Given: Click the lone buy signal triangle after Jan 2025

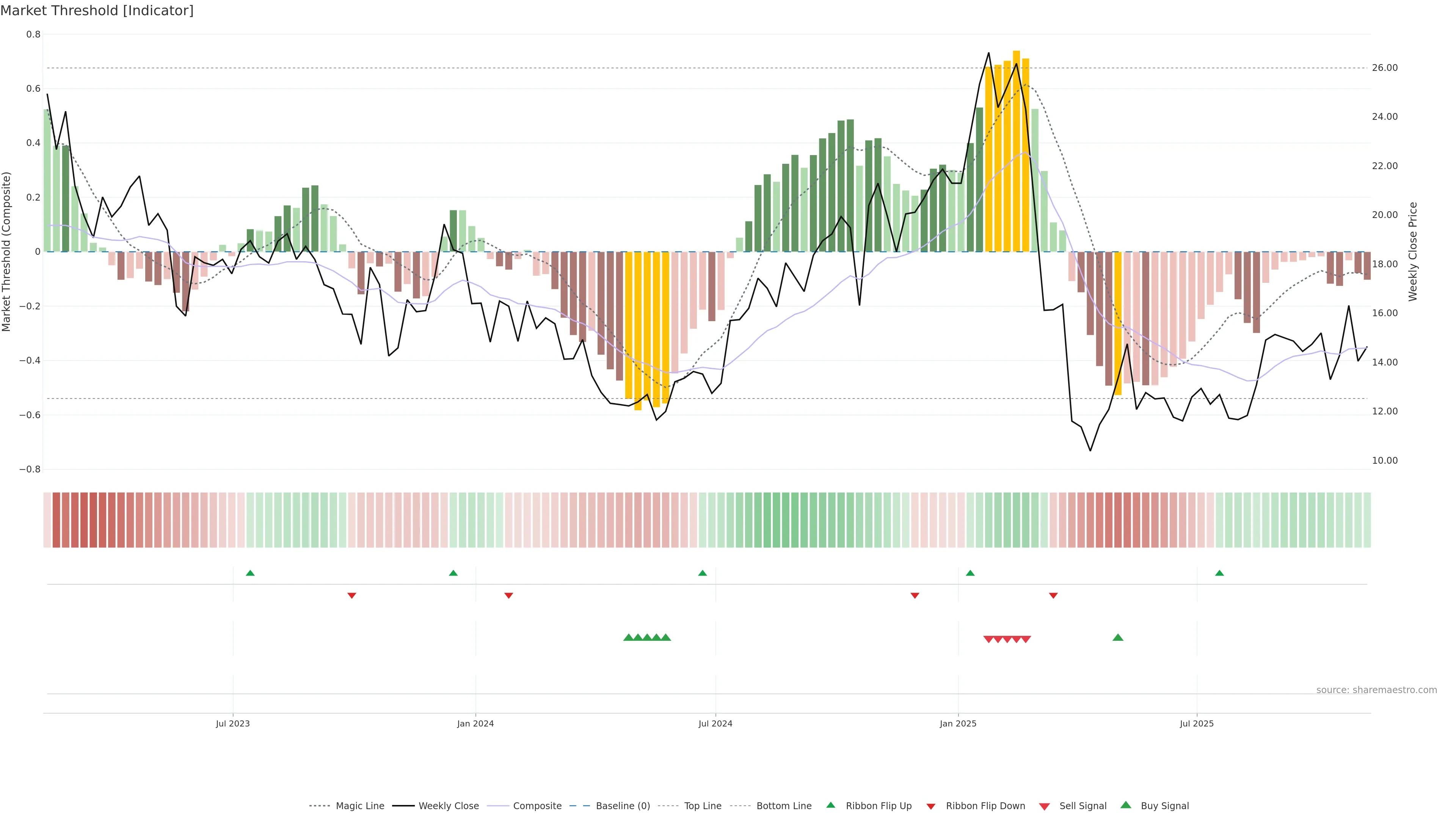Looking at the screenshot, I should (x=1117, y=637).
